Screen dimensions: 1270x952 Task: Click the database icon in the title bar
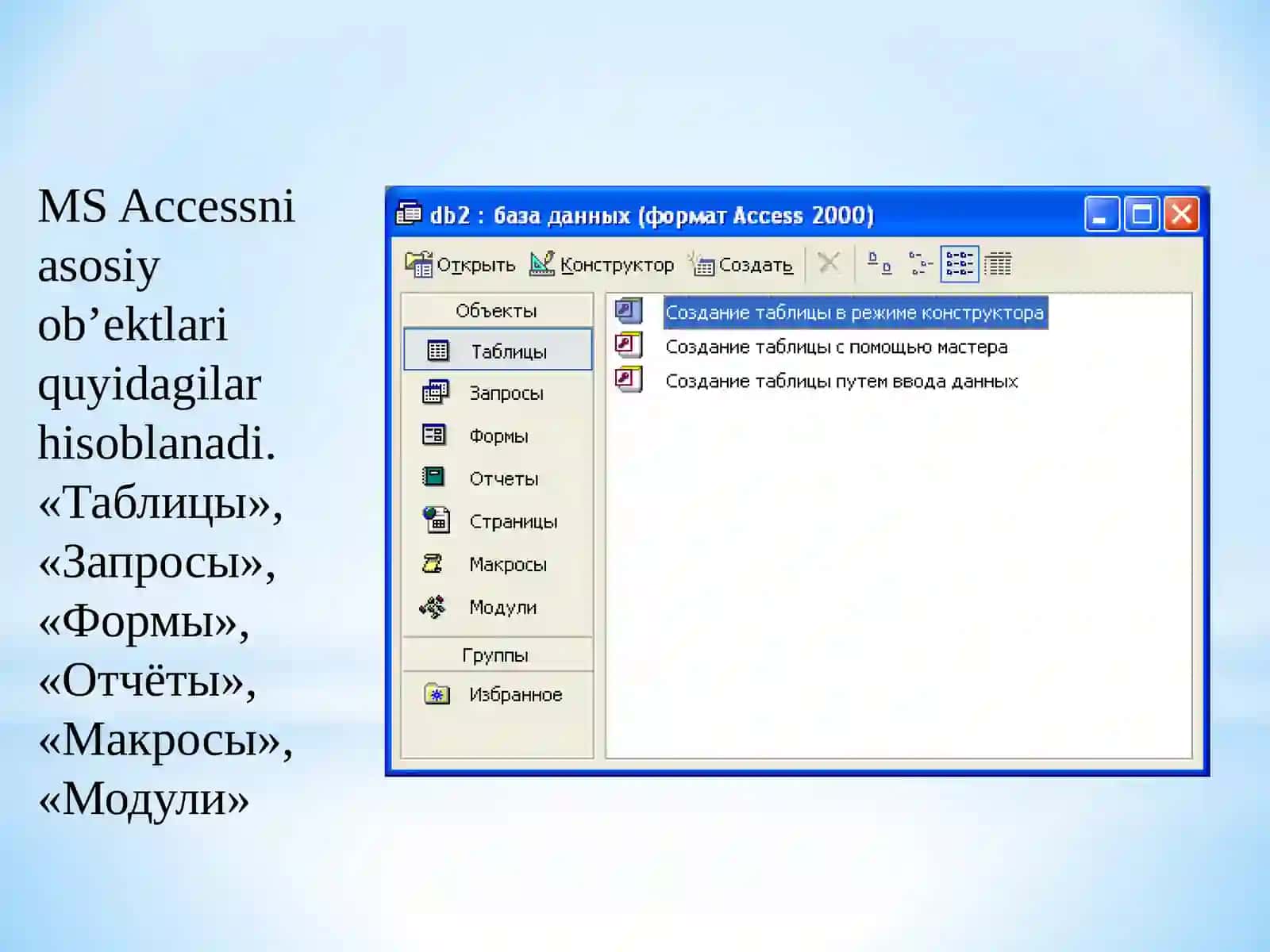point(409,213)
